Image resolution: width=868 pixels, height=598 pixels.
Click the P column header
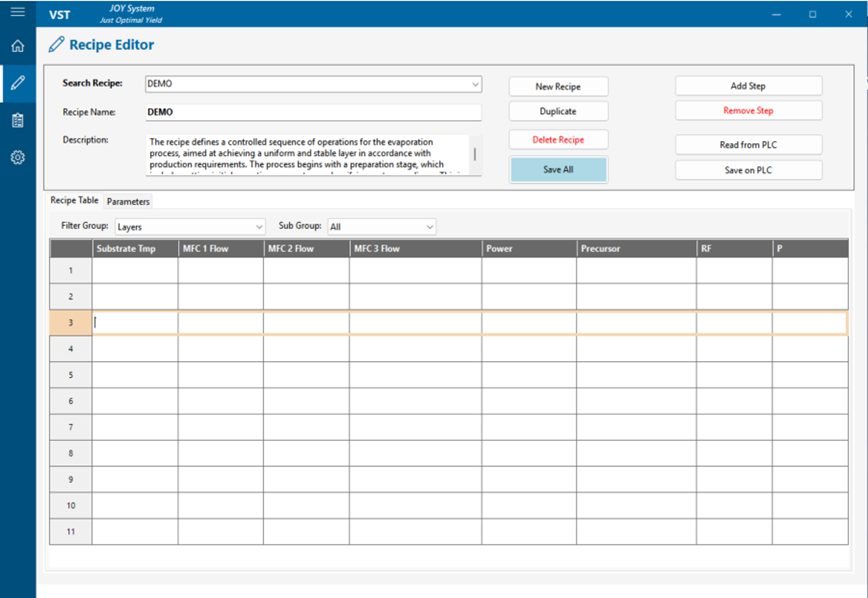[x=810, y=249]
